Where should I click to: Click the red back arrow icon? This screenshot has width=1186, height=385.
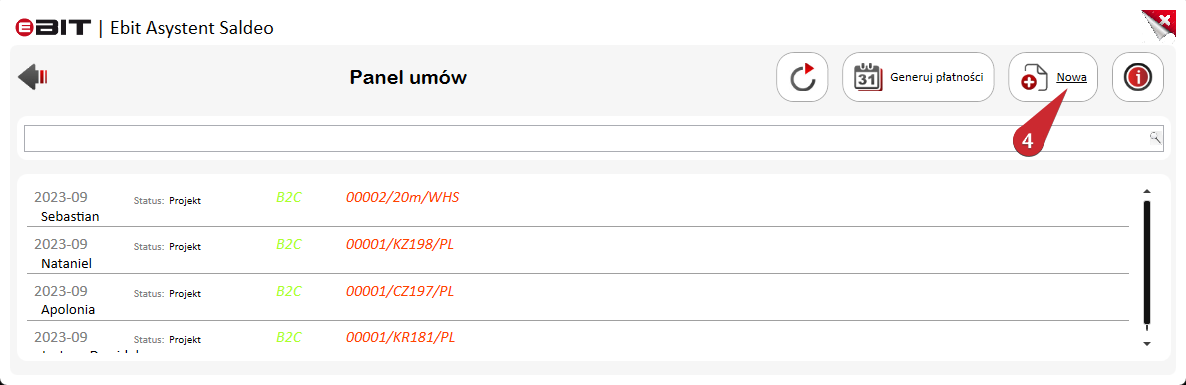33,77
